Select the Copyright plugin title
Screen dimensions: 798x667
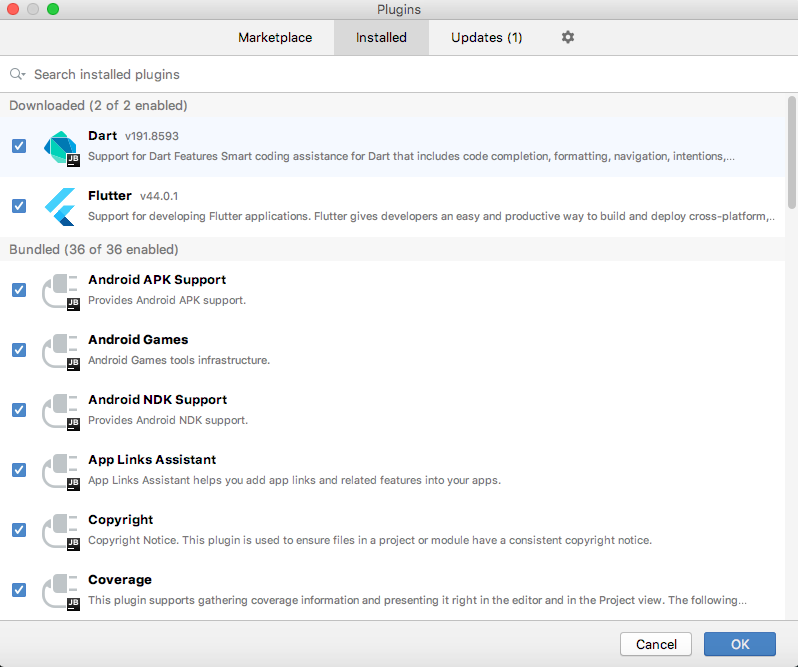(120, 520)
